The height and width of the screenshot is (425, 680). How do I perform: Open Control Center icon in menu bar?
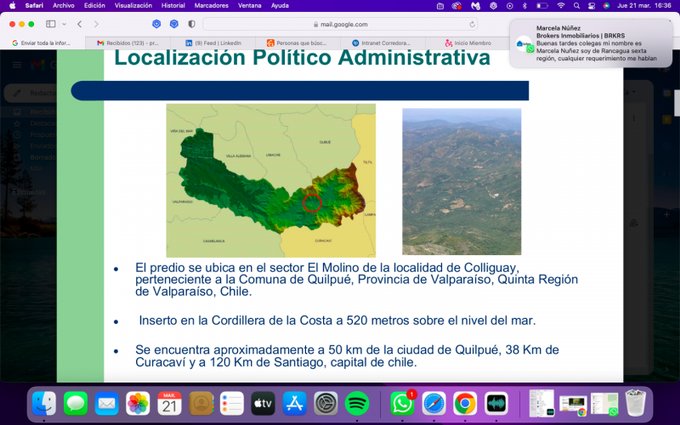pos(591,6)
